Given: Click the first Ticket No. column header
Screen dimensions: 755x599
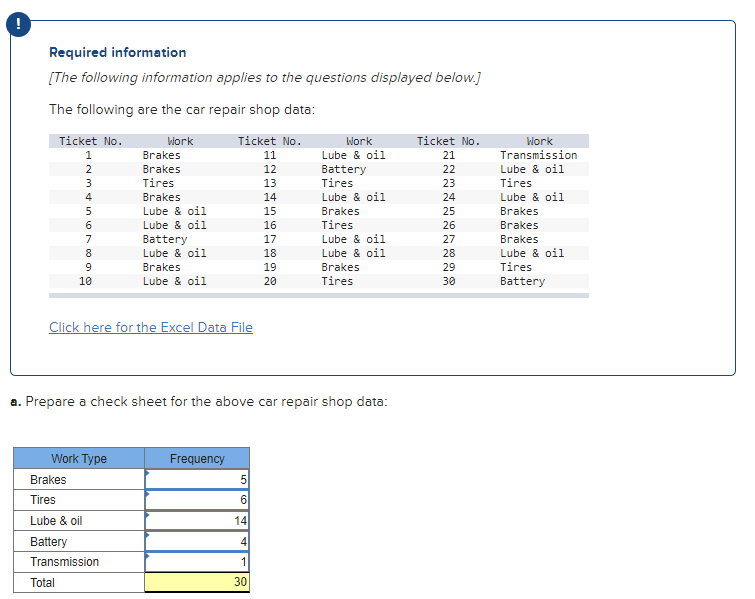Looking at the screenshot, I should click(91, 141).
